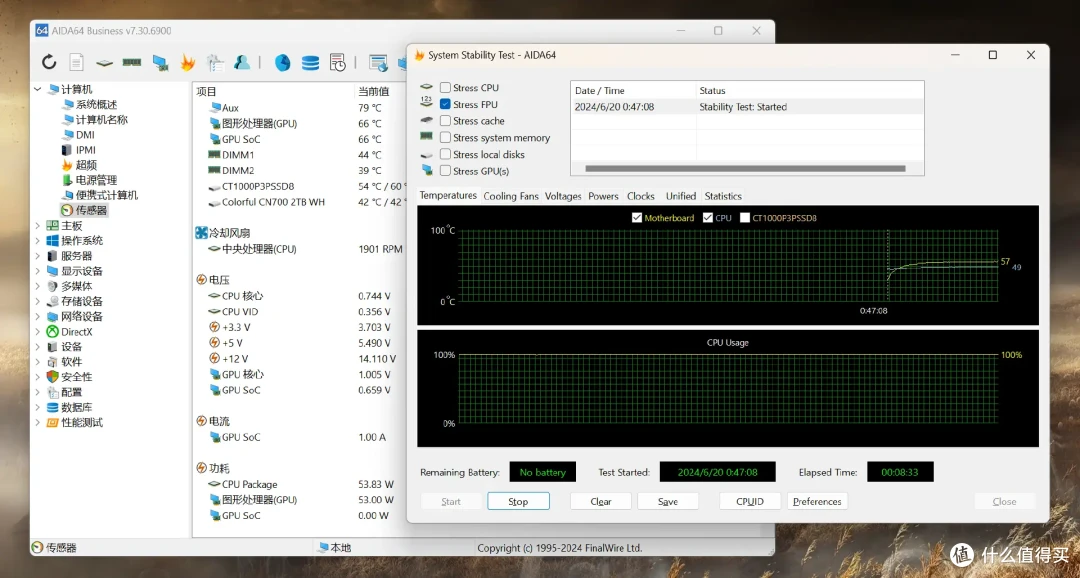The width and height of the screenshot is (1080, 578).
Task: Expand the 操作系统 tree node
Action: tap(38, 240)
